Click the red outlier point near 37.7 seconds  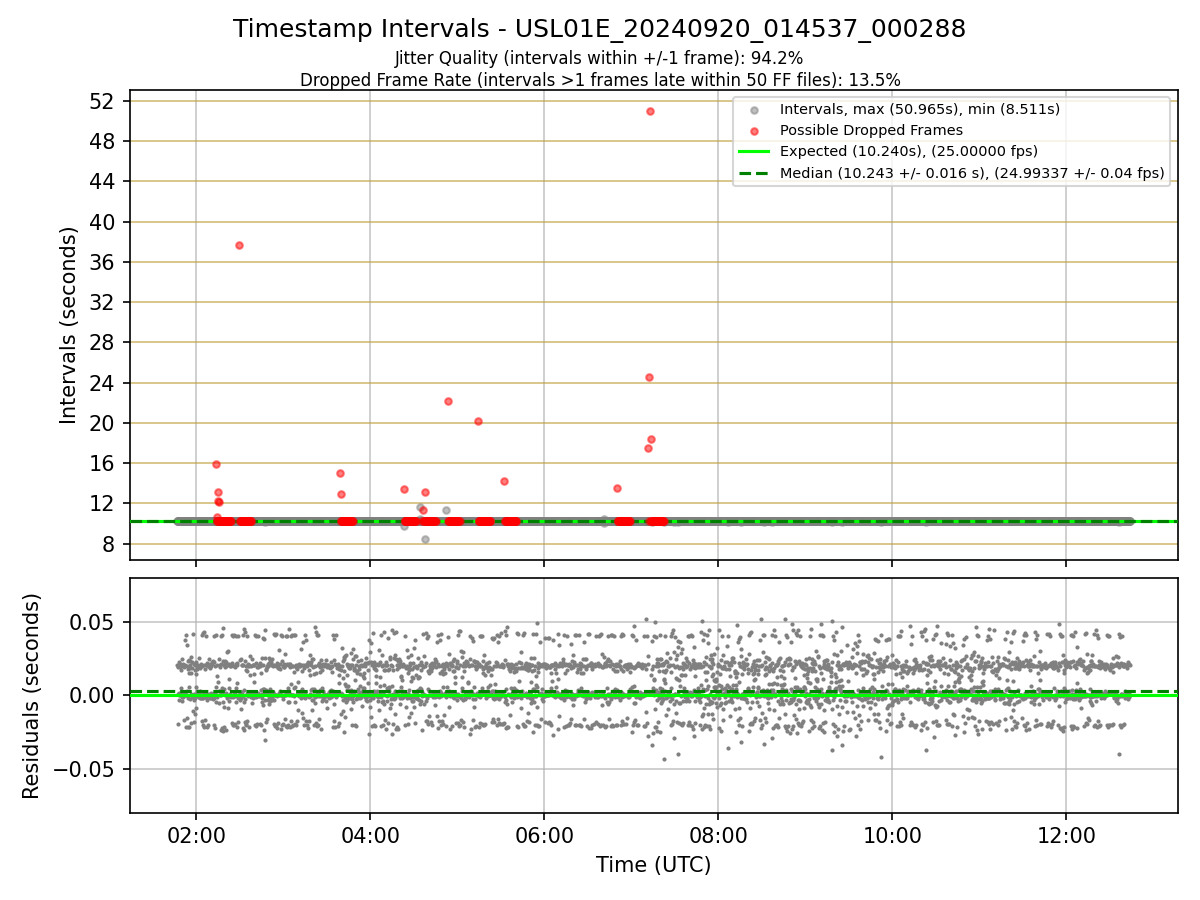point(239,245)
